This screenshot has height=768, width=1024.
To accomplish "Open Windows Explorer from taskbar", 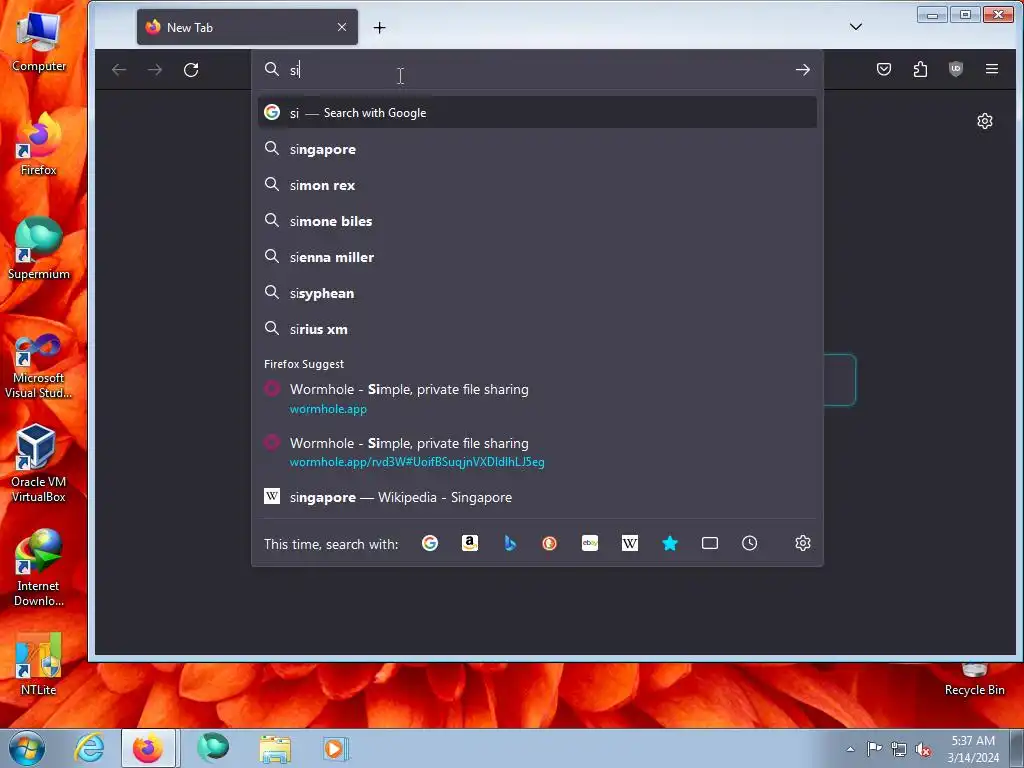I will (x=275, y=748).
